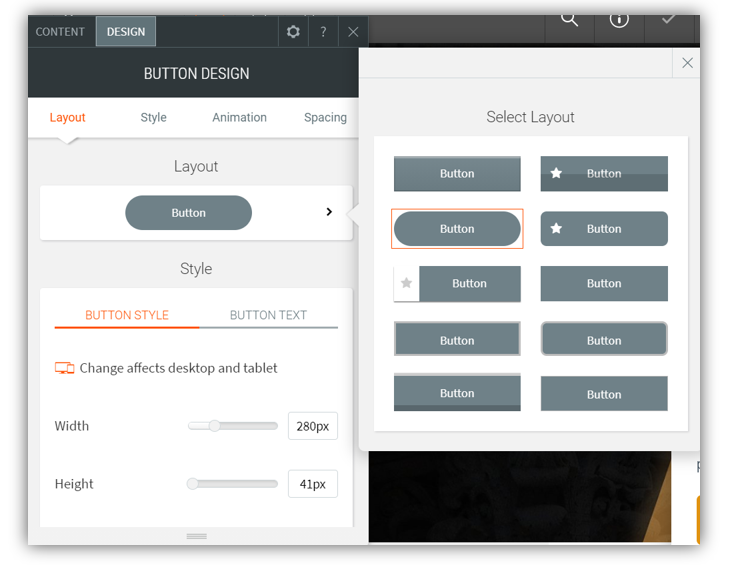
Task: Switch to the CONTENT tab
Action: coord(61,32)
